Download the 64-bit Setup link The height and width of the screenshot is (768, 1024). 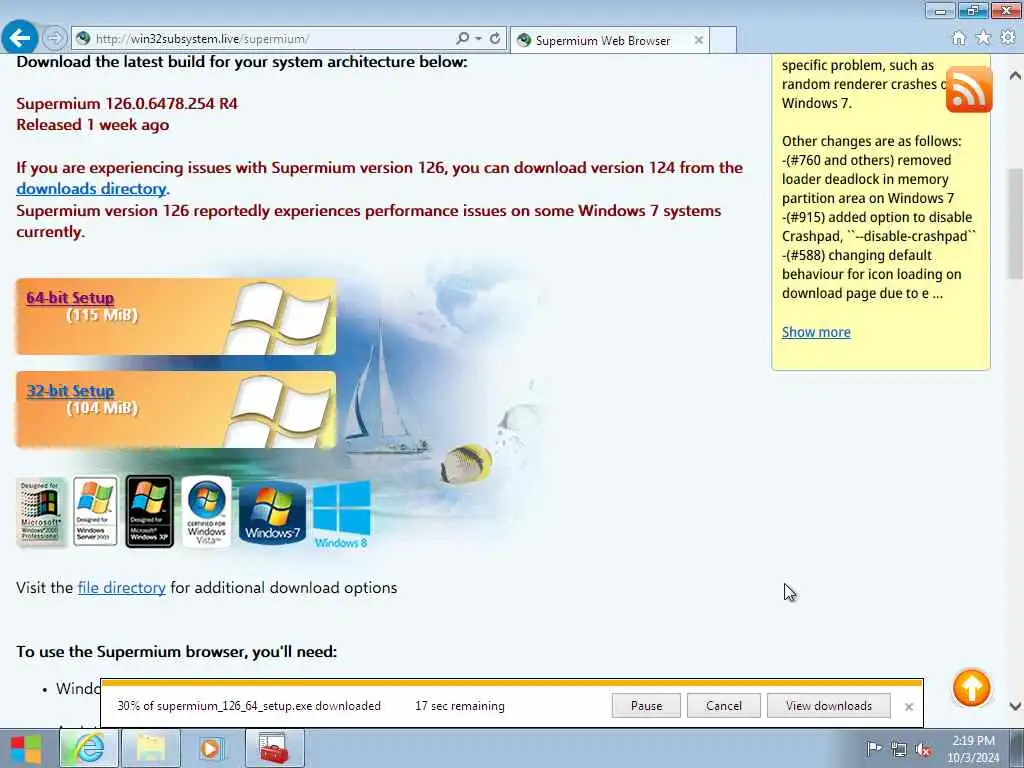(x=70, y=298)
